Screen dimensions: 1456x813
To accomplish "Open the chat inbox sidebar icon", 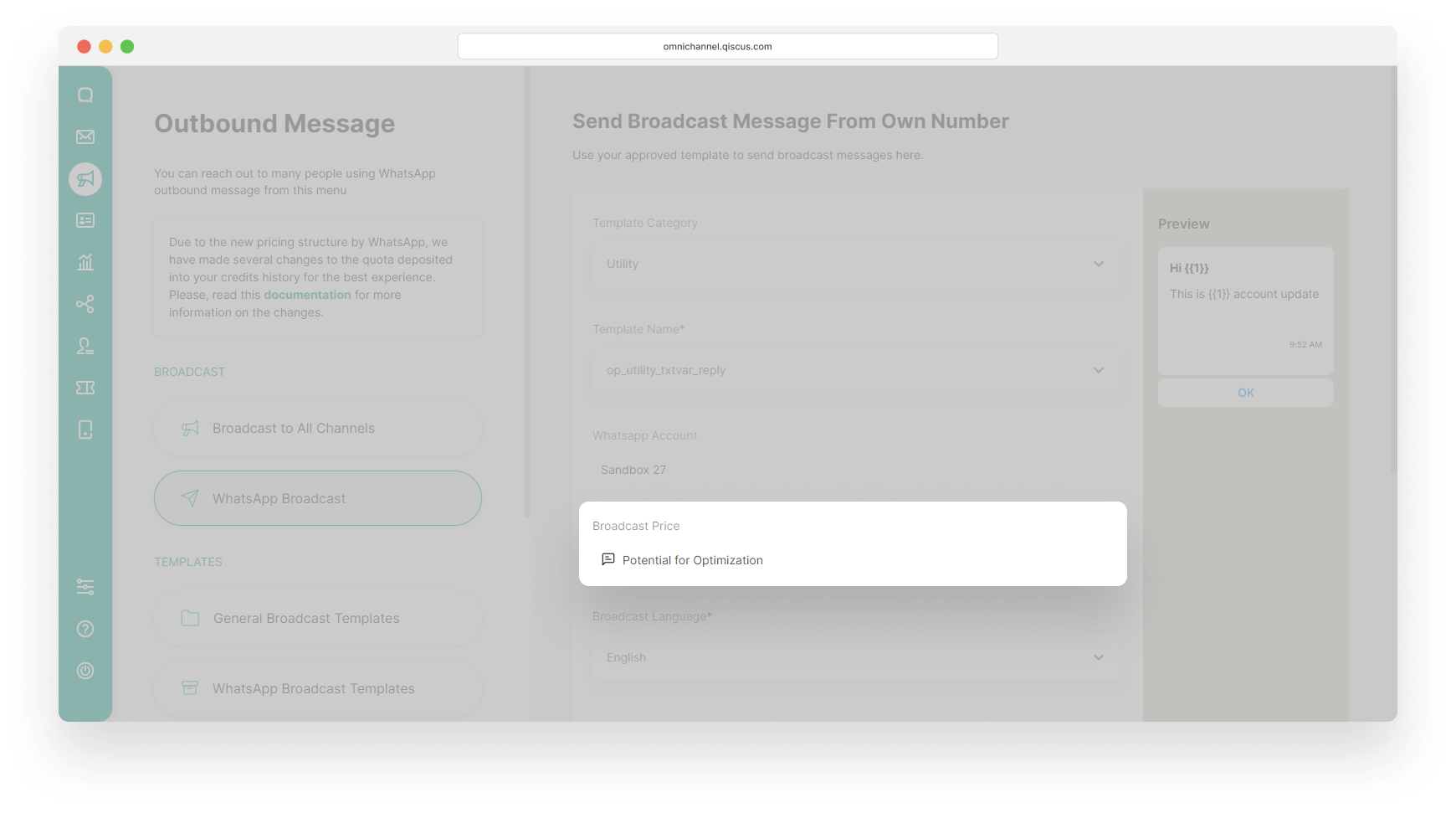I will [85, 95].
